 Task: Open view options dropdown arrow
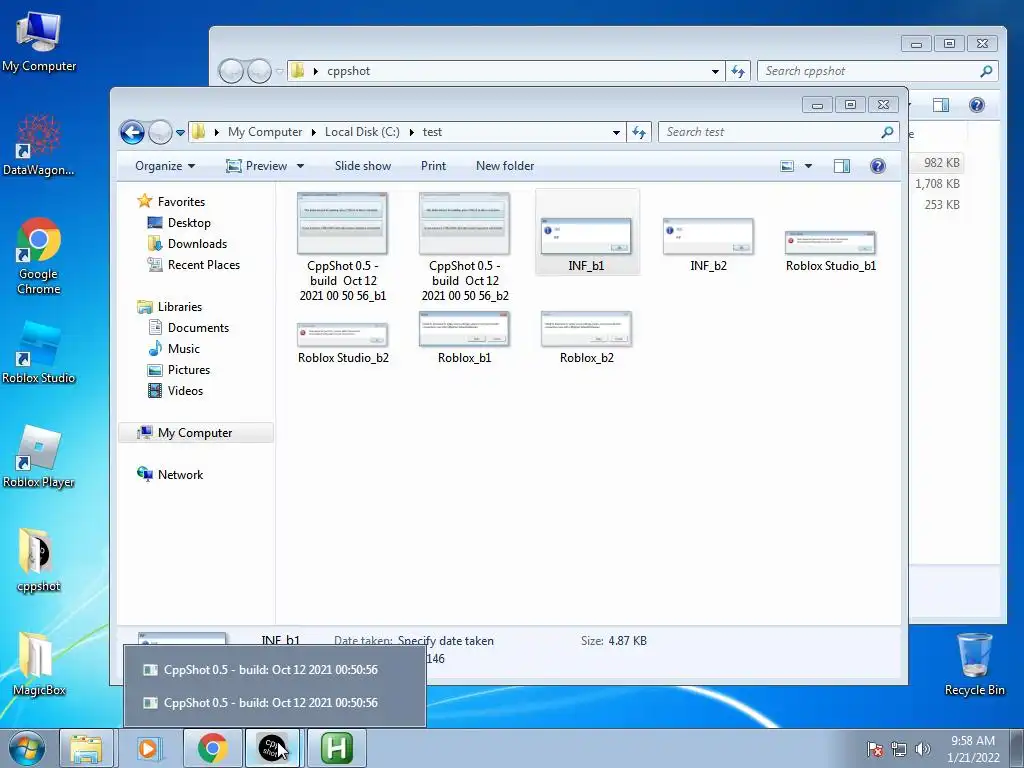808,166
